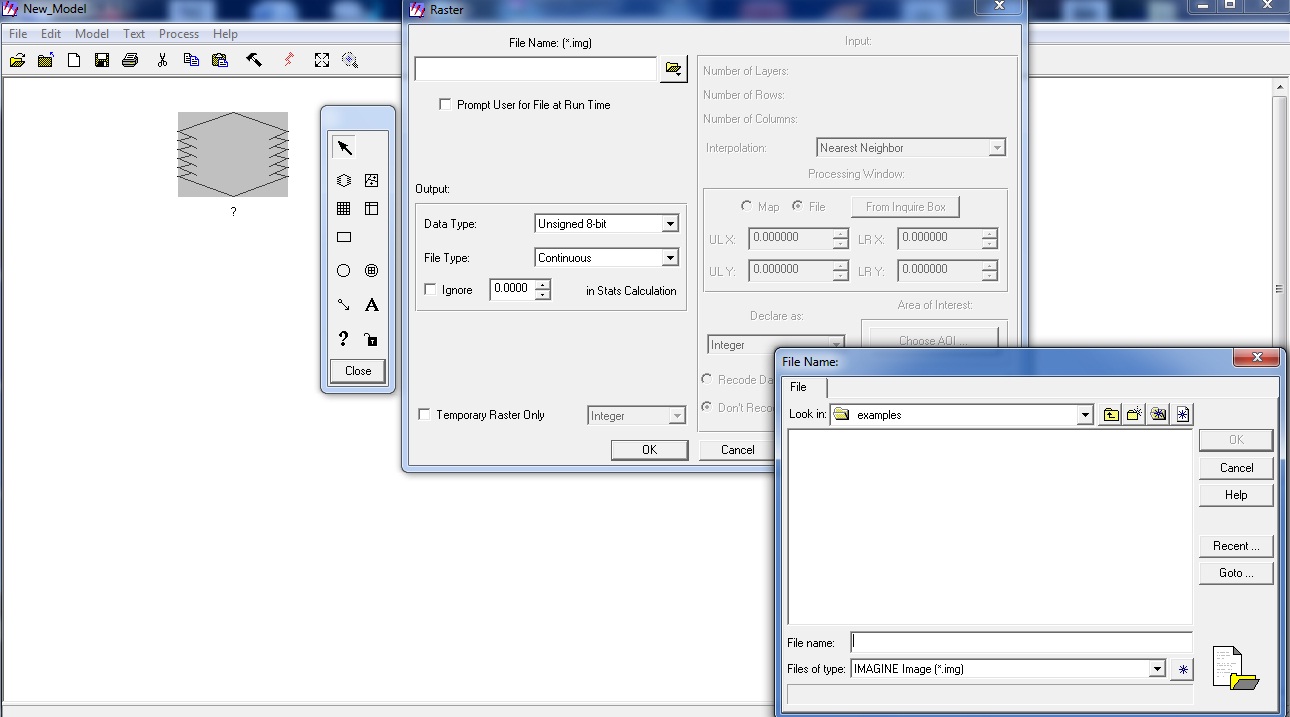
Task: Click the Goto ... button
Action: 1236,573
